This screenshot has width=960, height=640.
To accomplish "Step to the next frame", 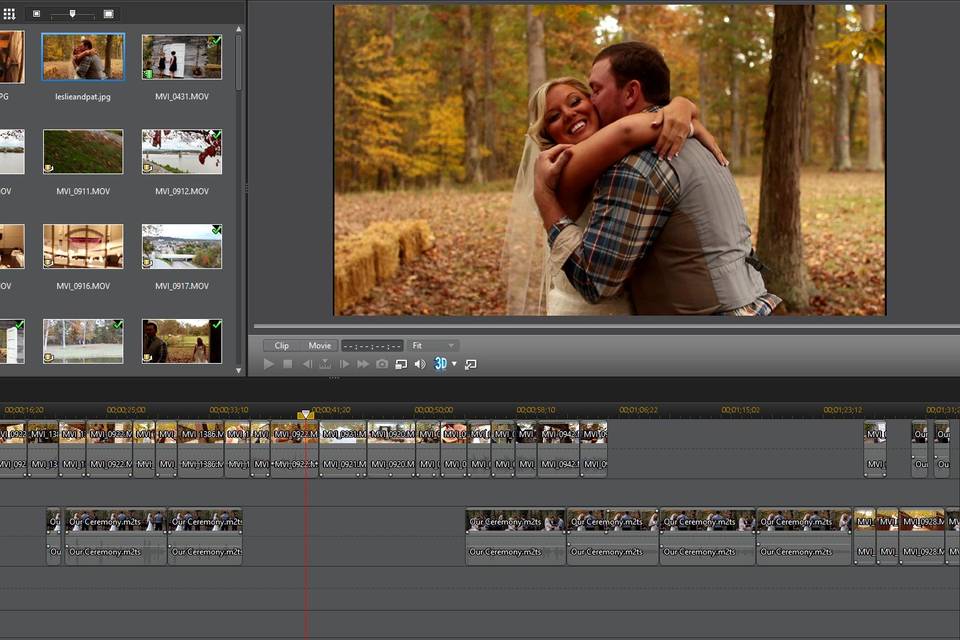I will (x=344, y=364).
